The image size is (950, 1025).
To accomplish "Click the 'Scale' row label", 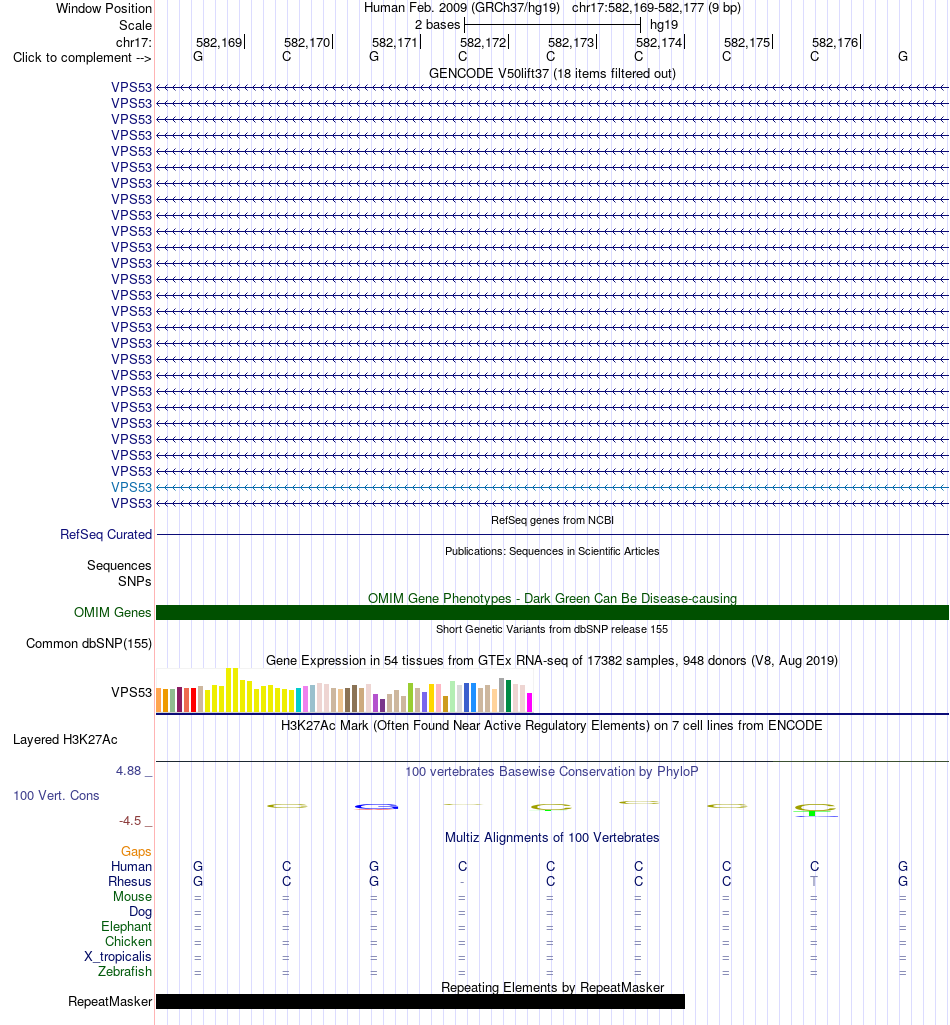I will [135, 25].
